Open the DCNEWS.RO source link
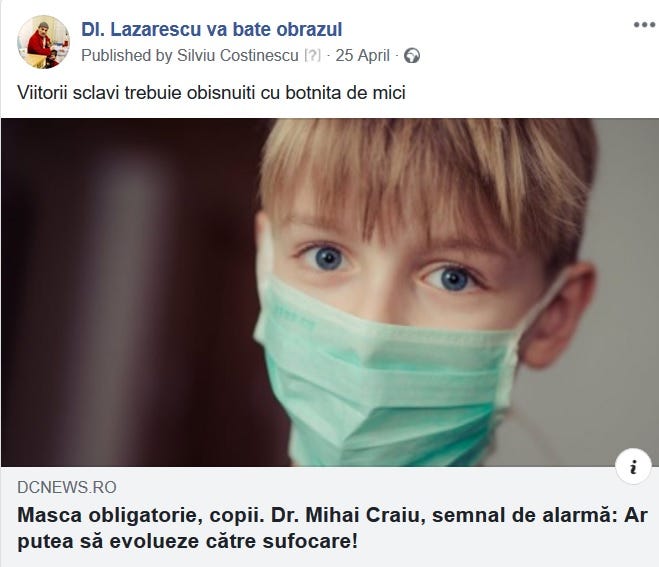The height and width of the screenshot is (567, 659). [67, 488]
